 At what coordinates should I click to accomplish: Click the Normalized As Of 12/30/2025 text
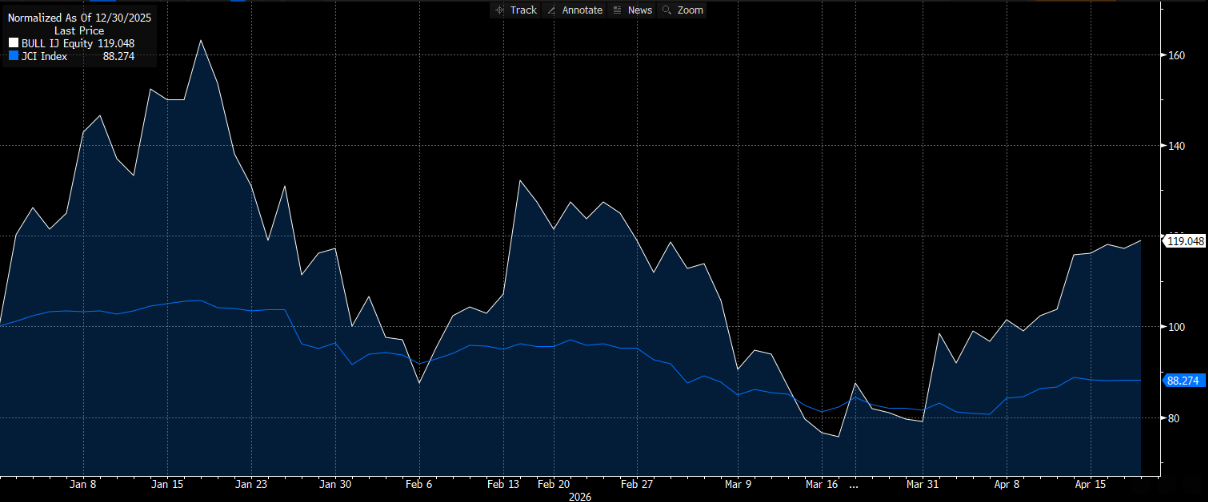coord(78,18)
